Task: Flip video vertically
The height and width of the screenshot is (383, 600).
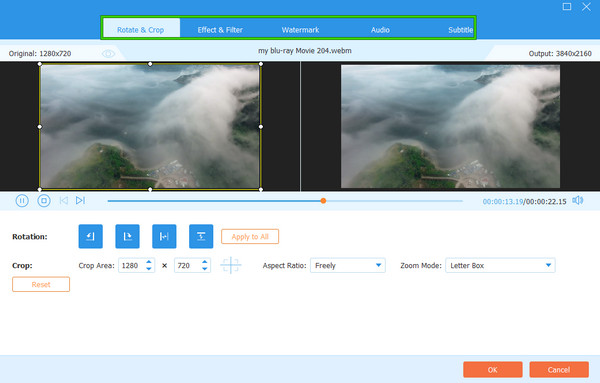Action: tap(201, 236)
